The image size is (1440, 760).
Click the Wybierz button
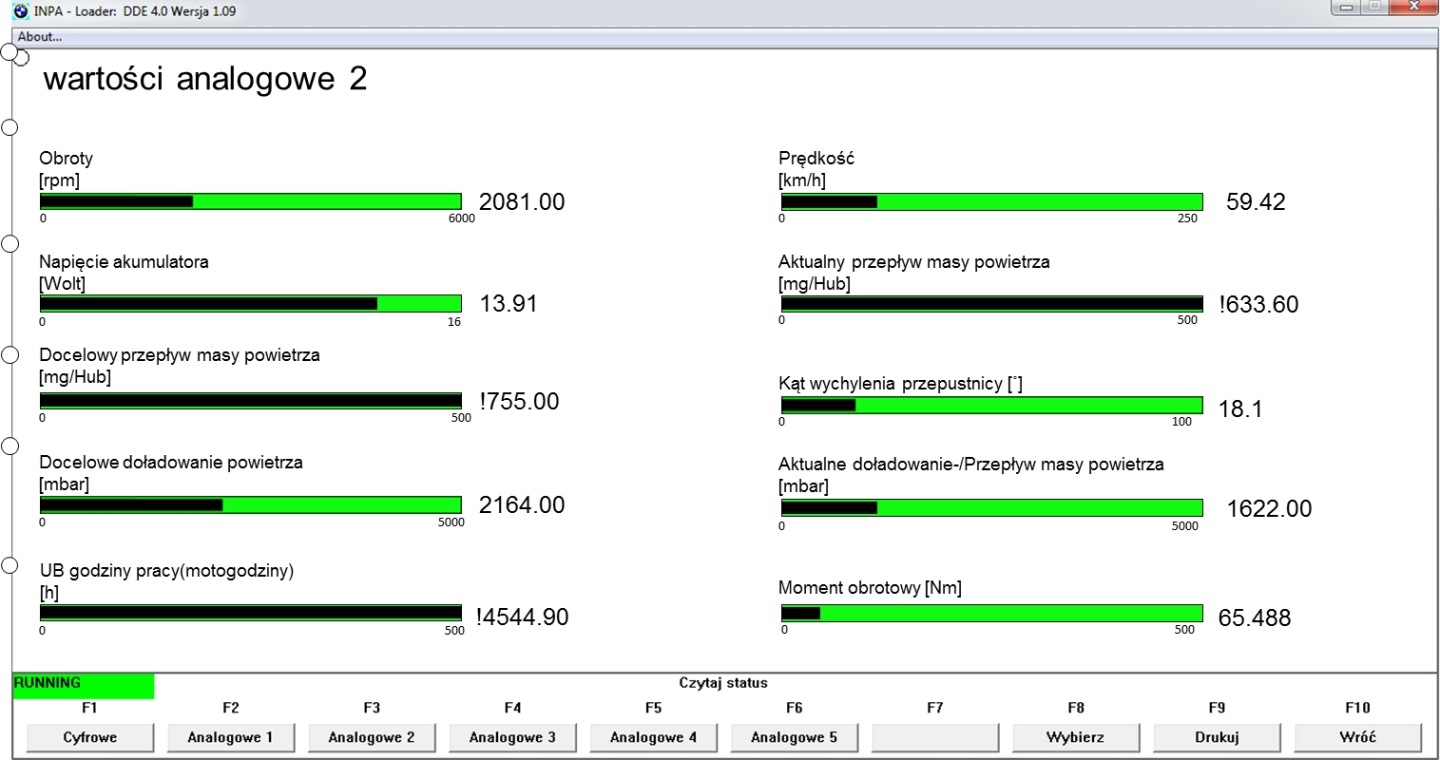[x=1076, y=738]
